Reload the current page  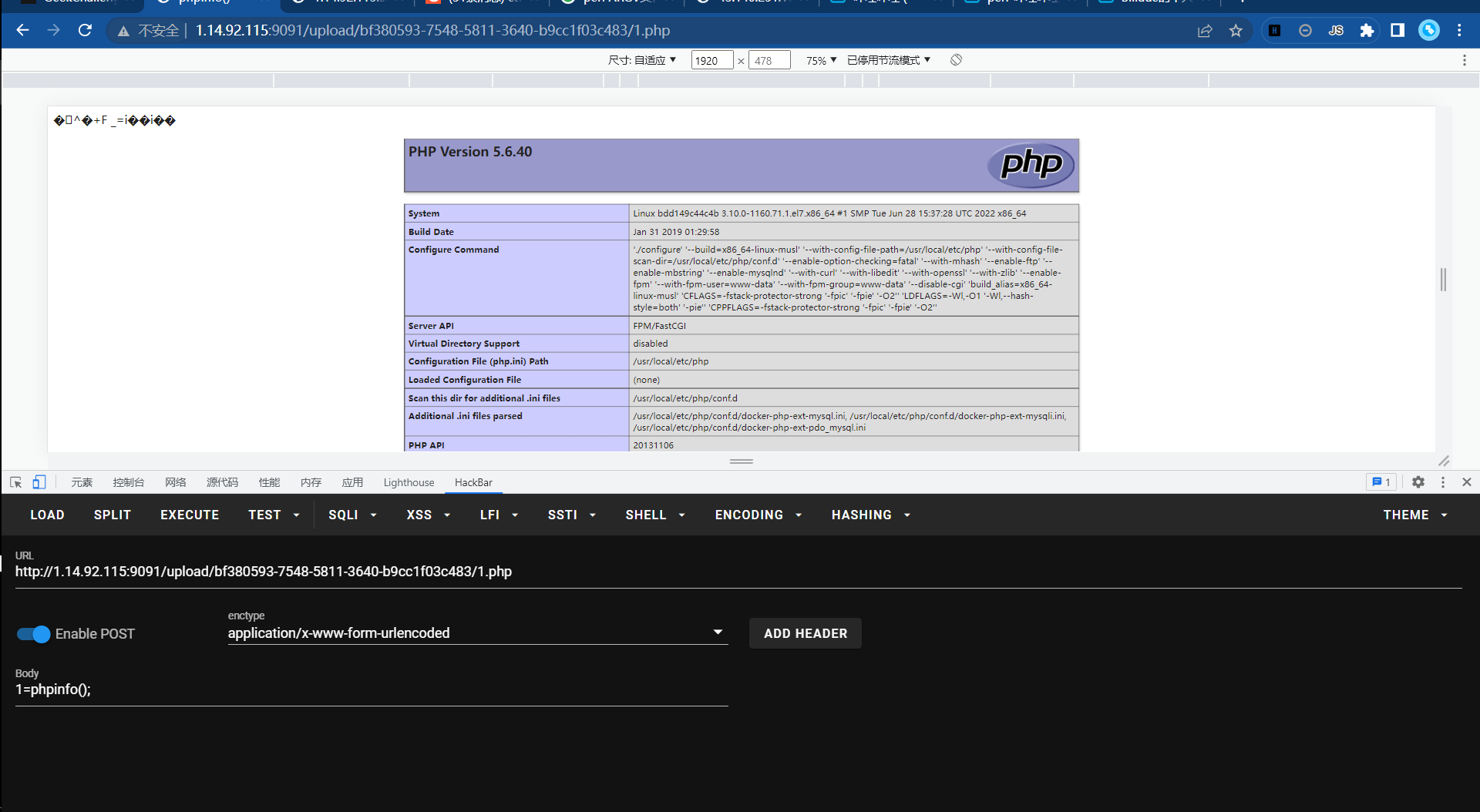coord(85,30)
